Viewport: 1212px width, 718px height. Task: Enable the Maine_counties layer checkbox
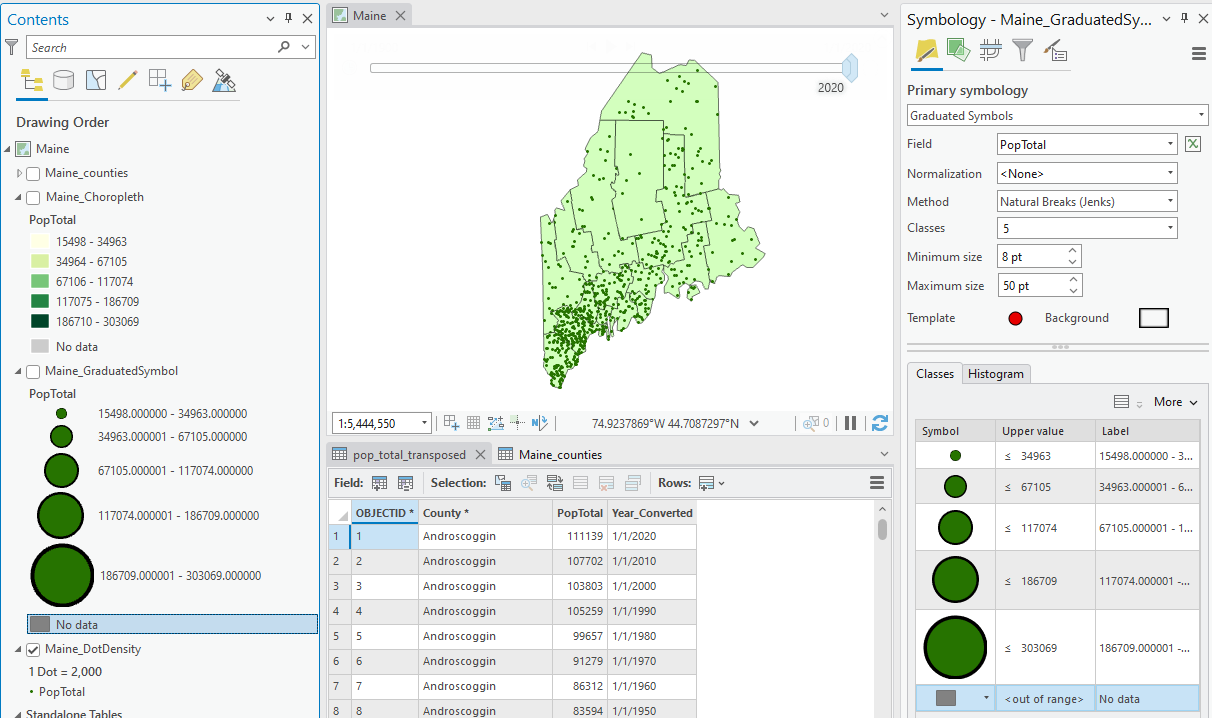tap(33, 173)
